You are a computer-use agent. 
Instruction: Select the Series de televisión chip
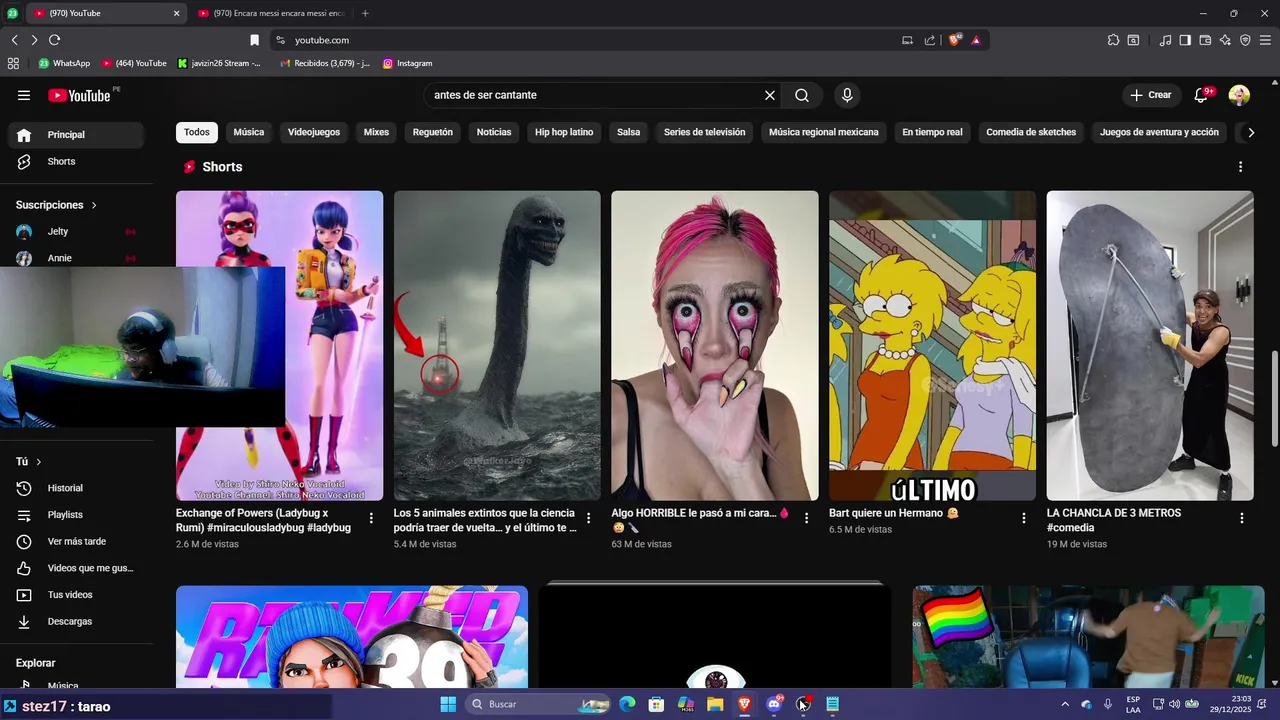704,132
